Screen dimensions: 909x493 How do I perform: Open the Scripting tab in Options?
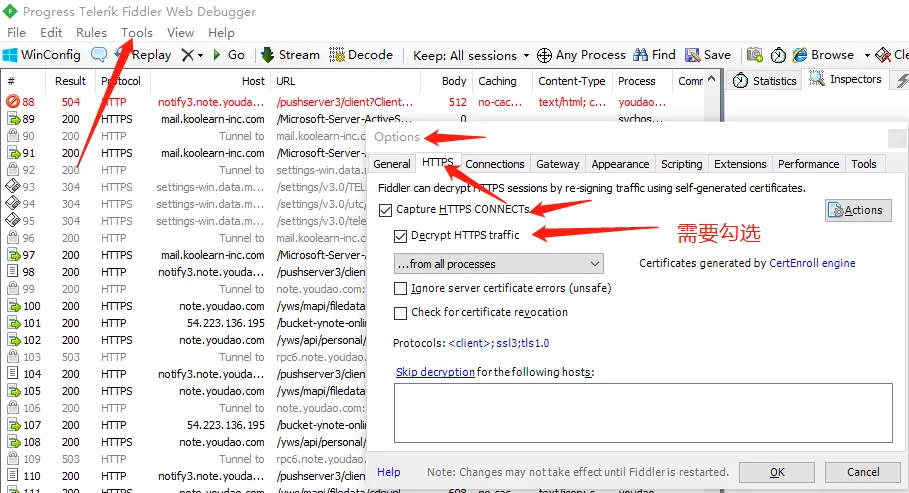682,164
